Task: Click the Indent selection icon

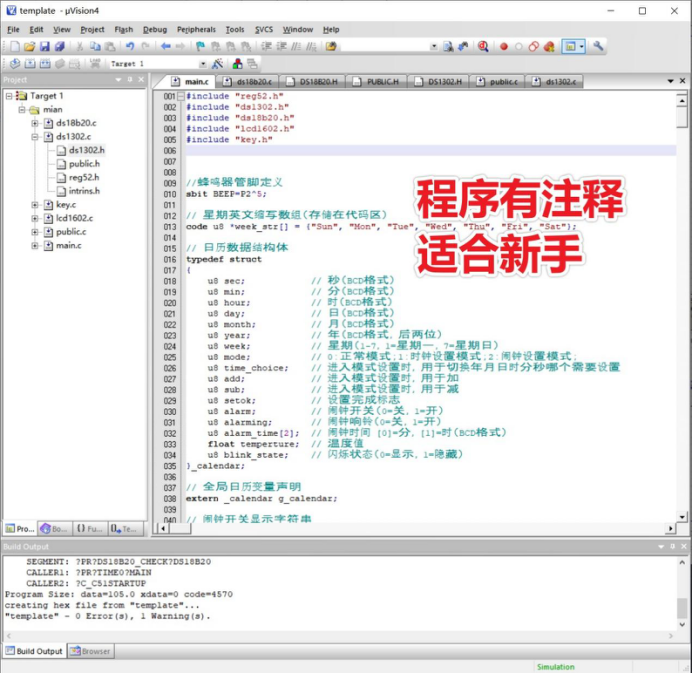Action: point(266,46)
